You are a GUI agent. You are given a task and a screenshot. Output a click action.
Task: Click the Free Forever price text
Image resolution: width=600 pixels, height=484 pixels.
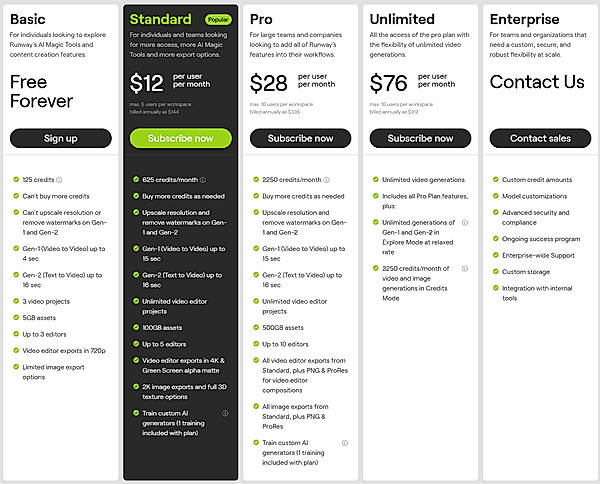coord(42,91)
